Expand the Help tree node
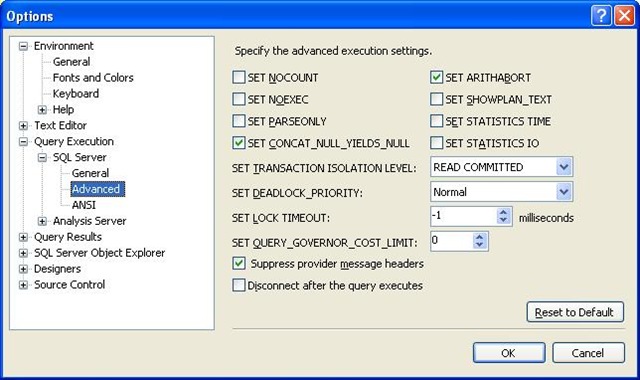 point(42,110)
